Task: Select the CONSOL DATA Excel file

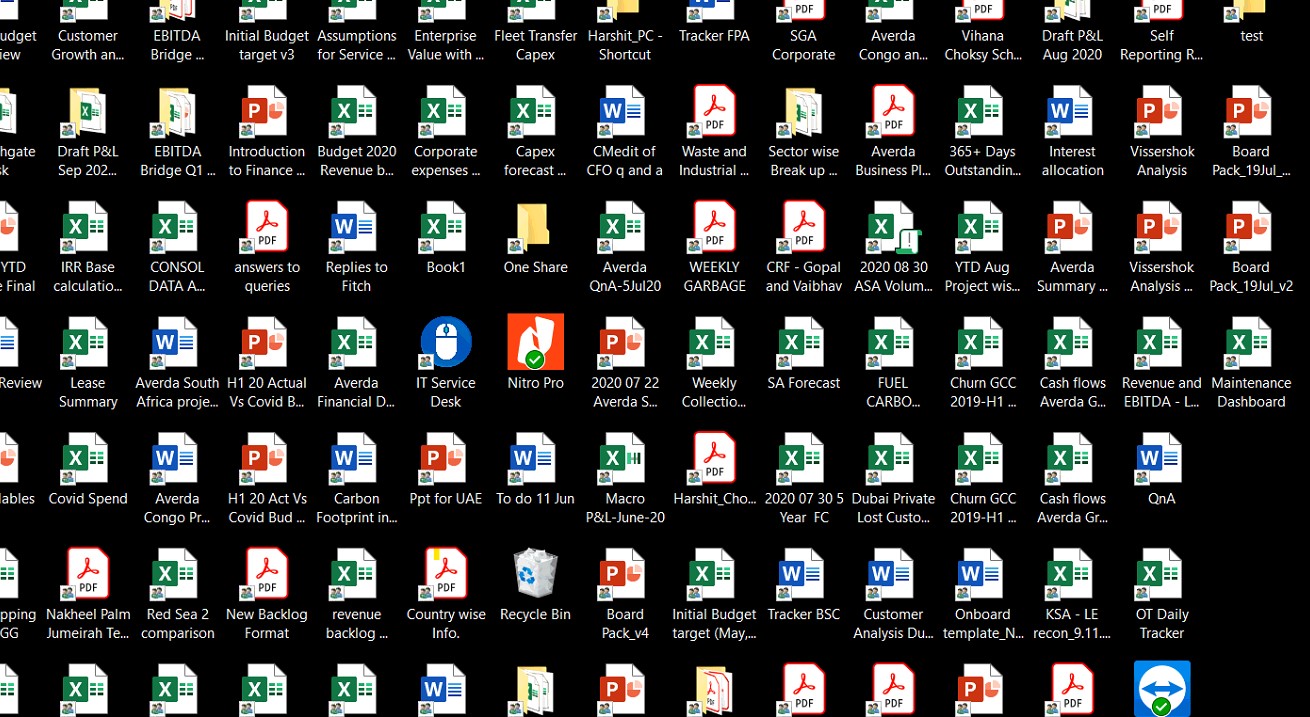Action: coord(177,226)
